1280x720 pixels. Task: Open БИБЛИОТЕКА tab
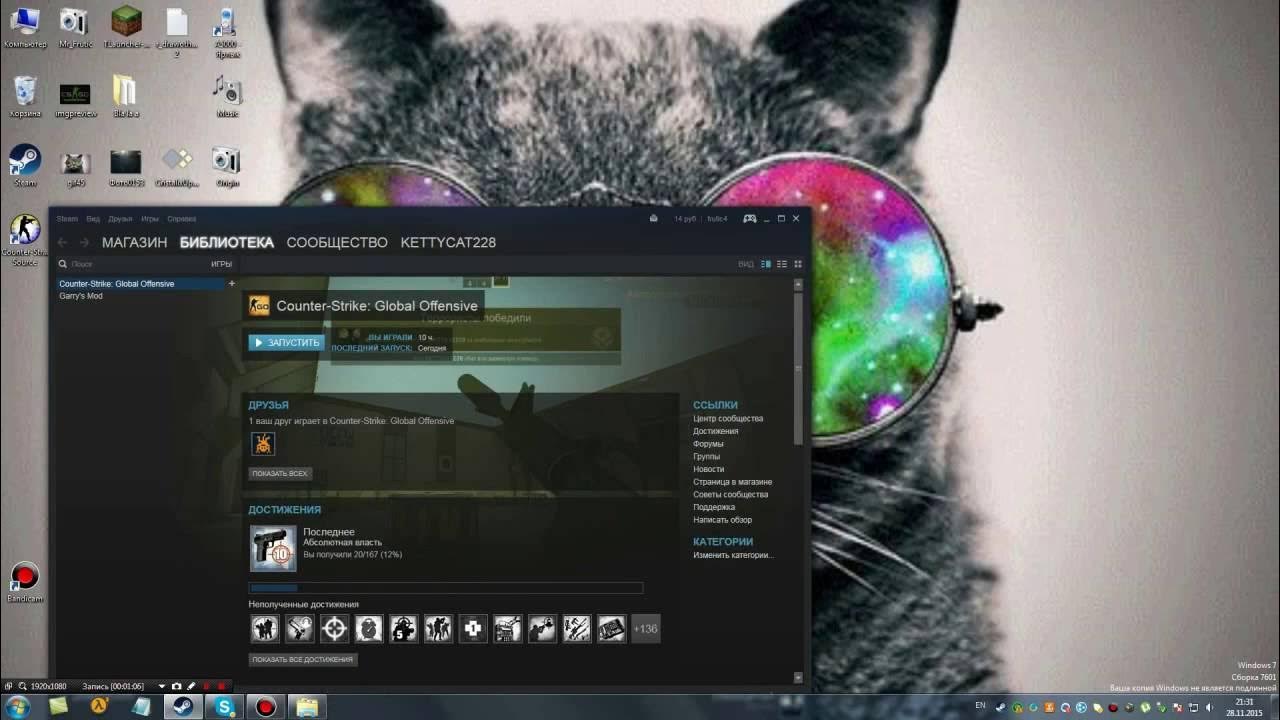226,242
